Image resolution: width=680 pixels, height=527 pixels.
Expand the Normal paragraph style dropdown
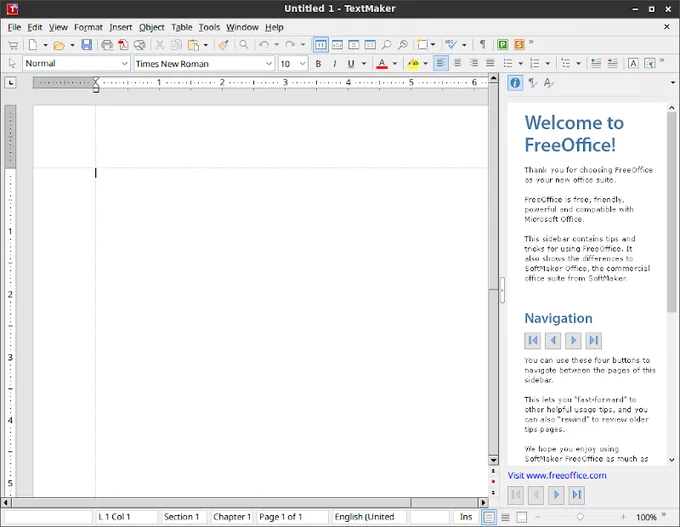[124, 64]
